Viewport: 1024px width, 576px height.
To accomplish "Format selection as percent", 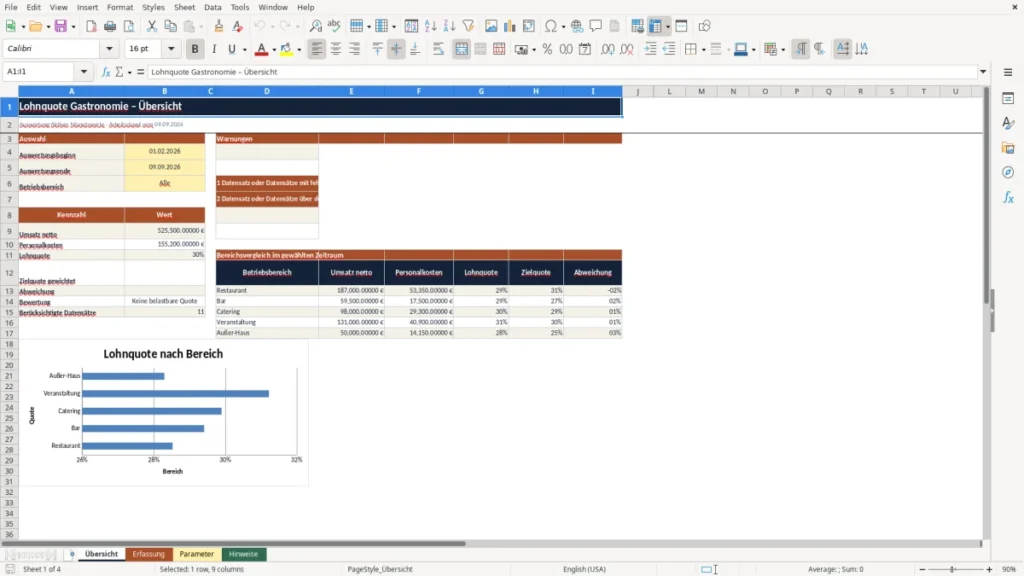I will (547, 49).
